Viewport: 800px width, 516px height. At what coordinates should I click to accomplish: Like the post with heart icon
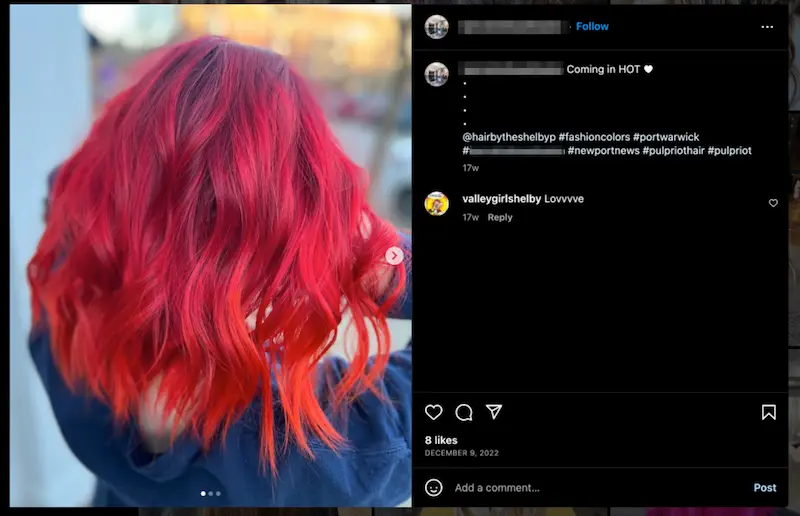coord(434,412)
